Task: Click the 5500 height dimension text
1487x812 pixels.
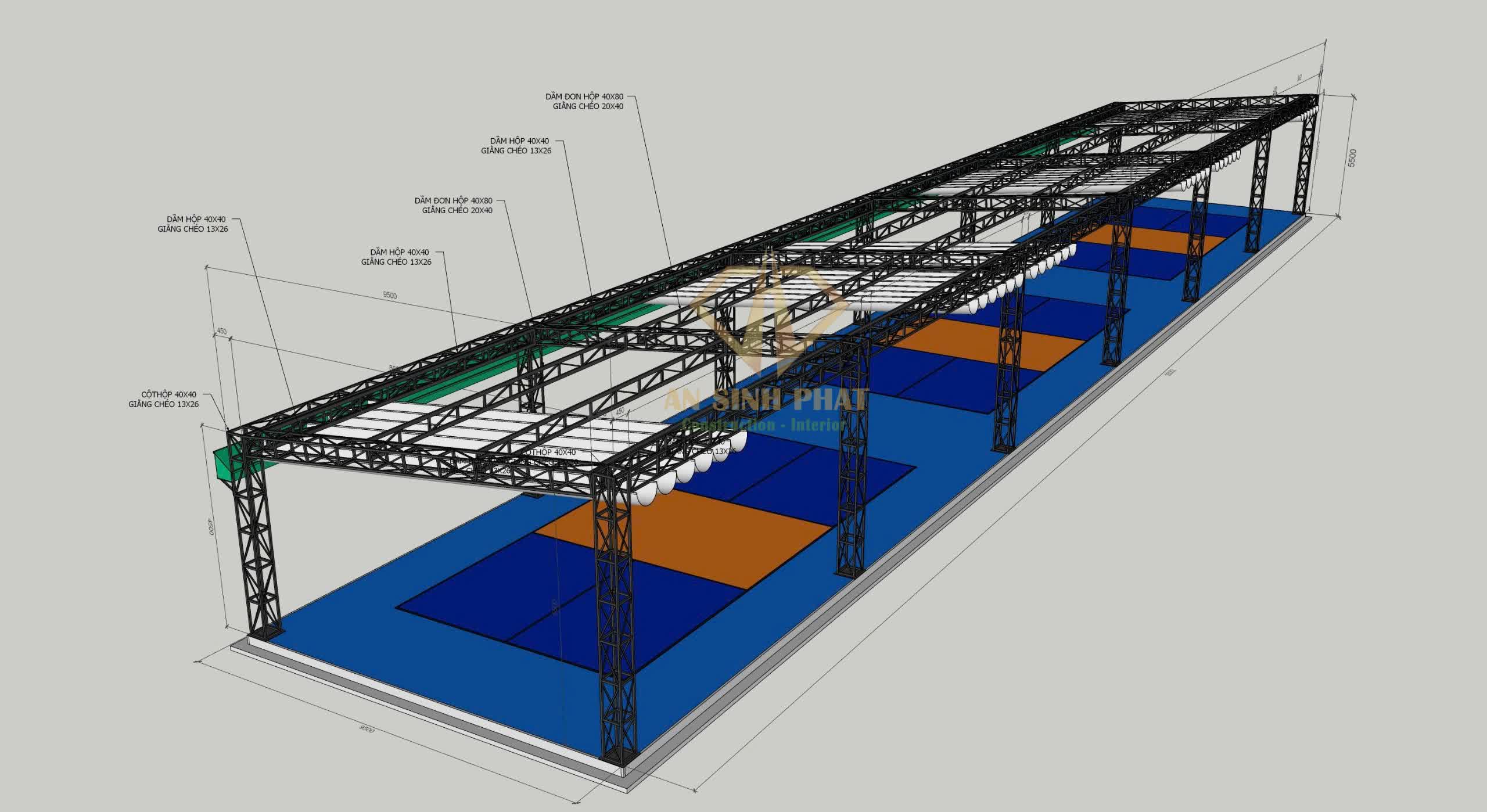Action: coord(1352,158)
